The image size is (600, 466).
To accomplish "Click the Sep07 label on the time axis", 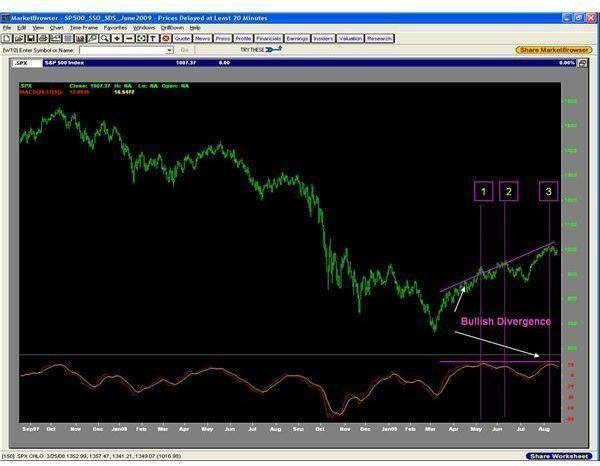I will [31, 429].
